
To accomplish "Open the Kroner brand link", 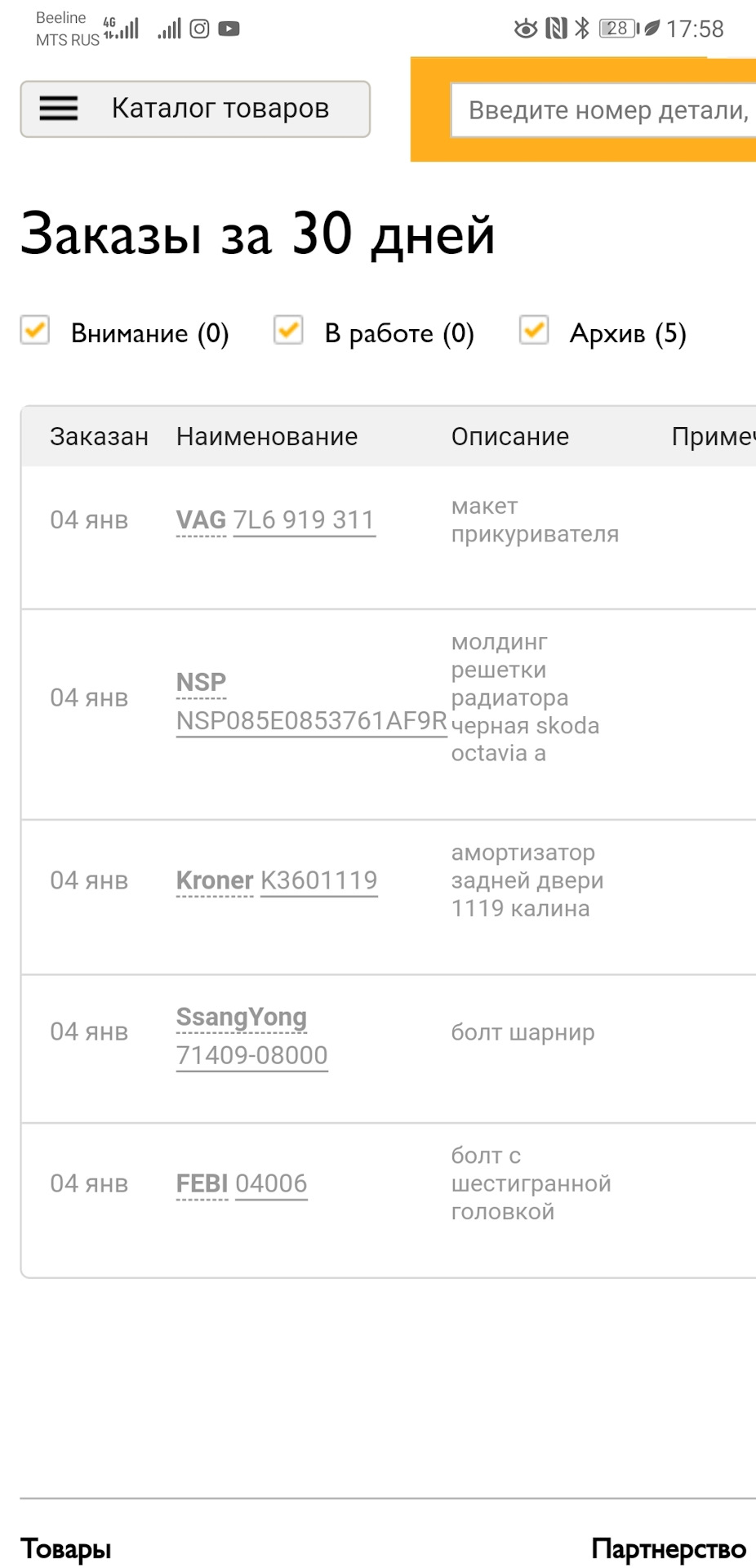I will click(215, 880).
